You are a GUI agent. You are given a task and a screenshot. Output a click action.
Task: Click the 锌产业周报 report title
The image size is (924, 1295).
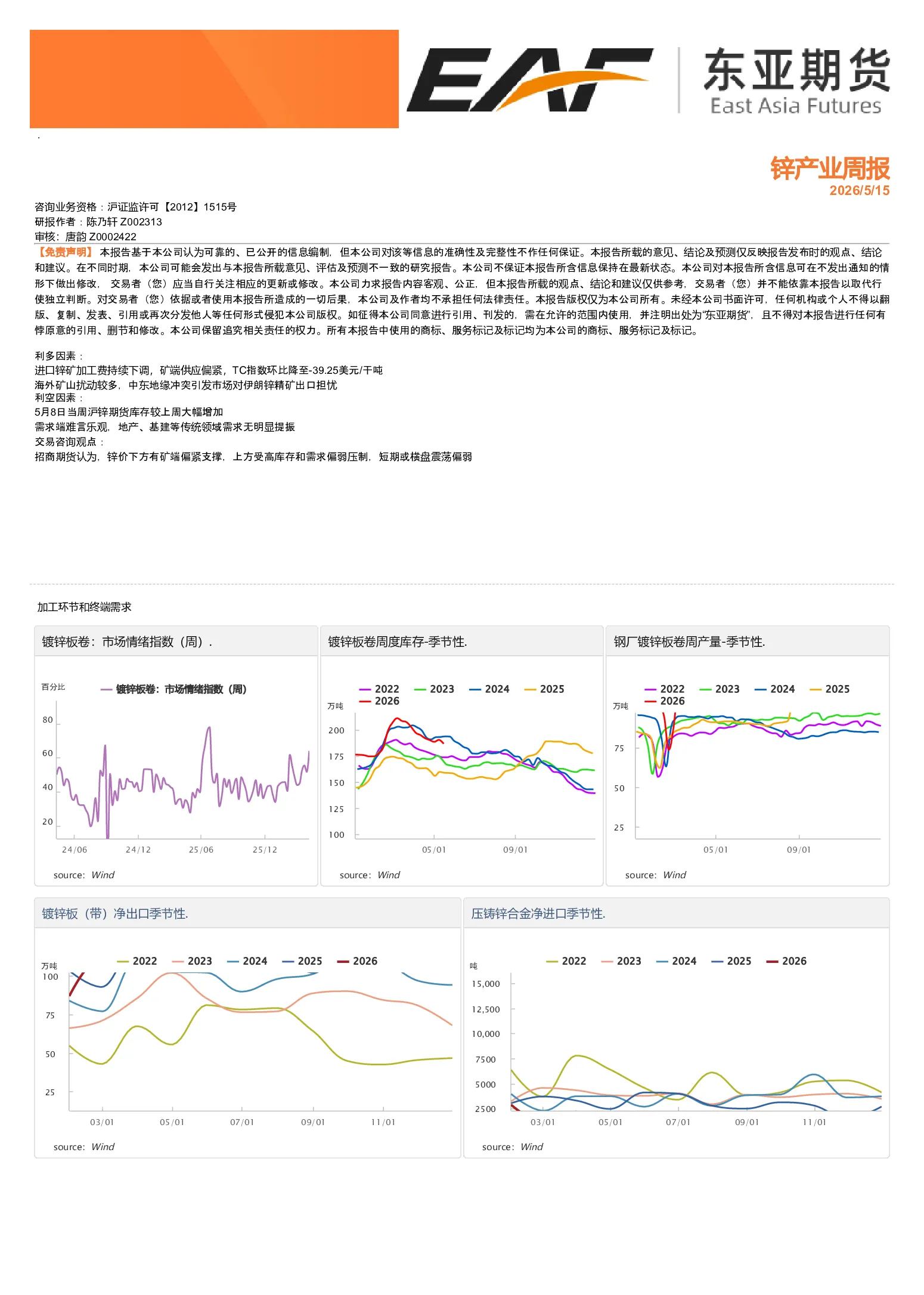click(x=830, y=169)
